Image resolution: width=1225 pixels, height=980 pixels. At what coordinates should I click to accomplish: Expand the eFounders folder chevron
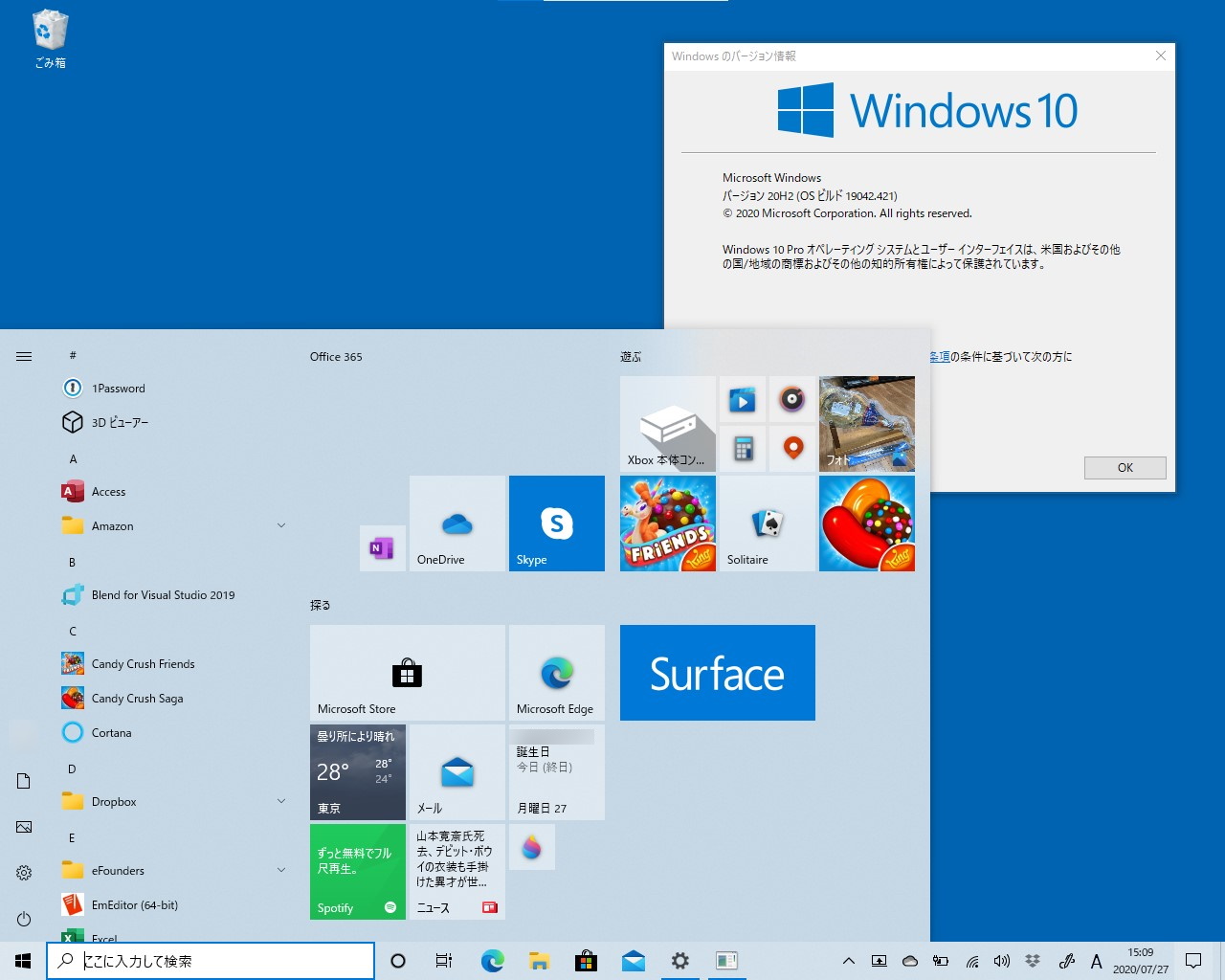click(x=280, y=870)
